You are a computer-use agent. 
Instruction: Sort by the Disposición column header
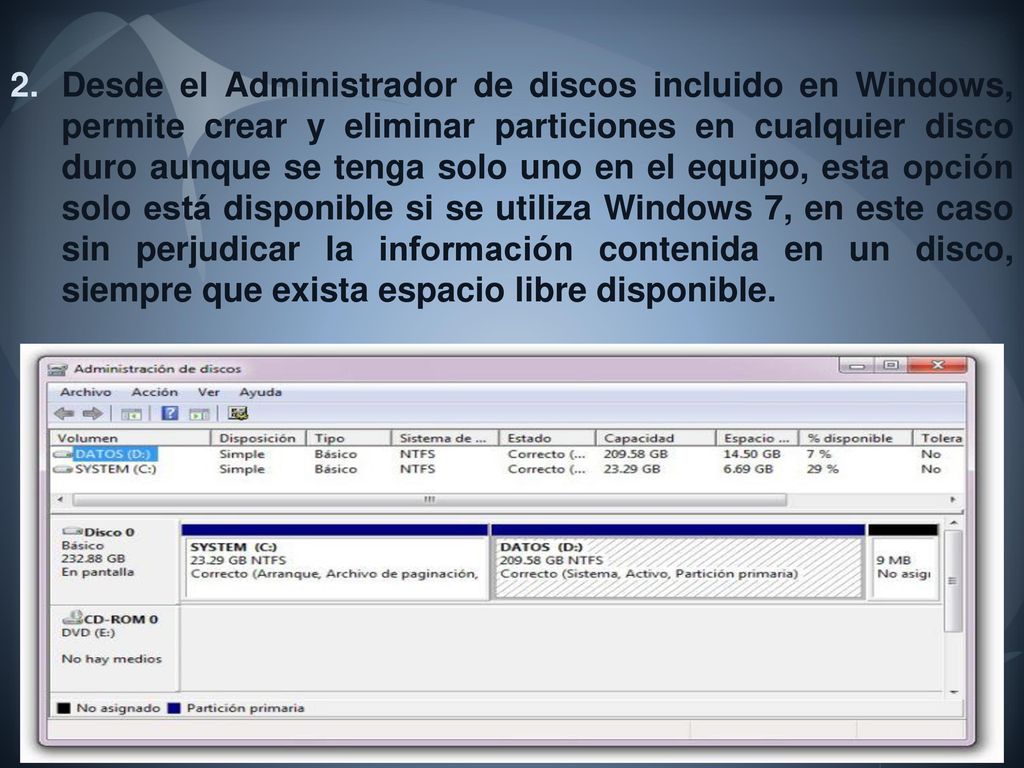pos(258,438)
